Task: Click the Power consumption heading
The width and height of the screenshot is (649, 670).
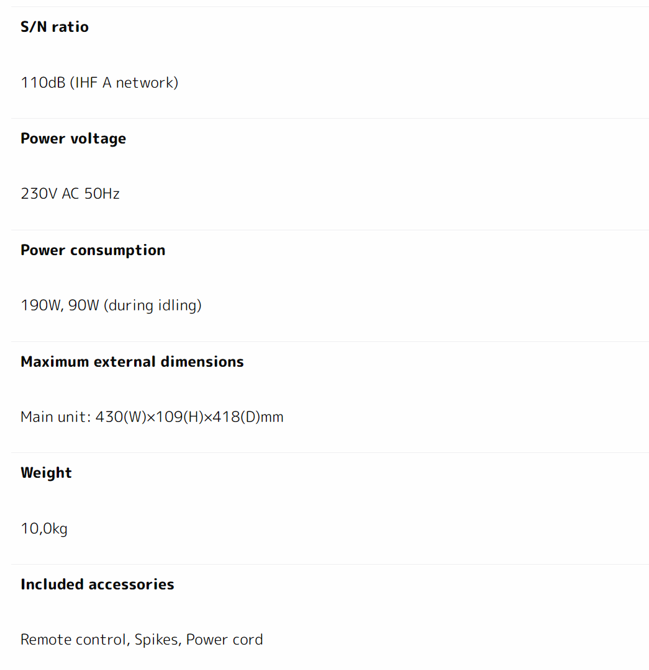Action: point(93,250)
